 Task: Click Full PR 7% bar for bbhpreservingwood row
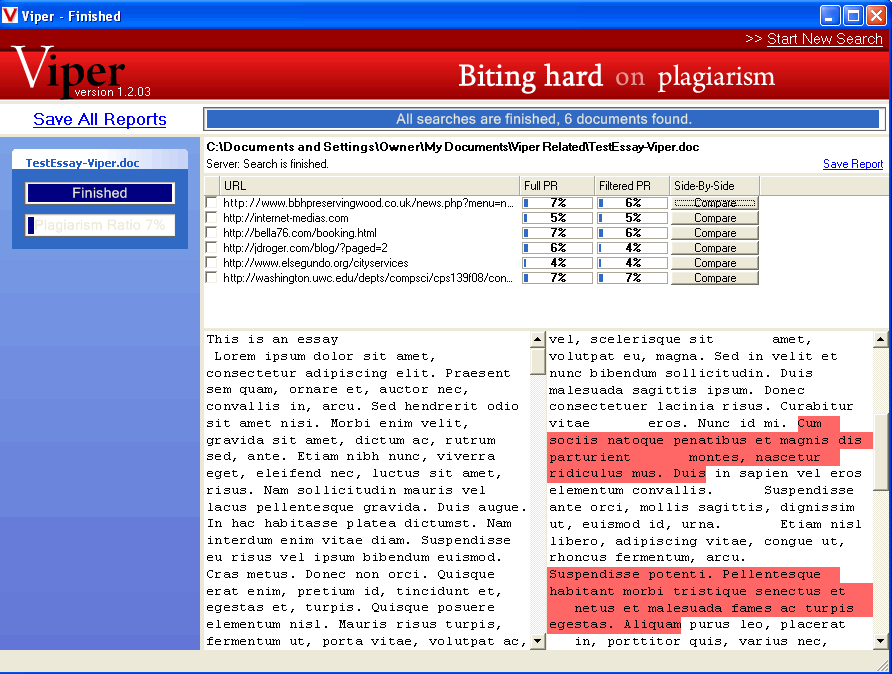[558, 202]
